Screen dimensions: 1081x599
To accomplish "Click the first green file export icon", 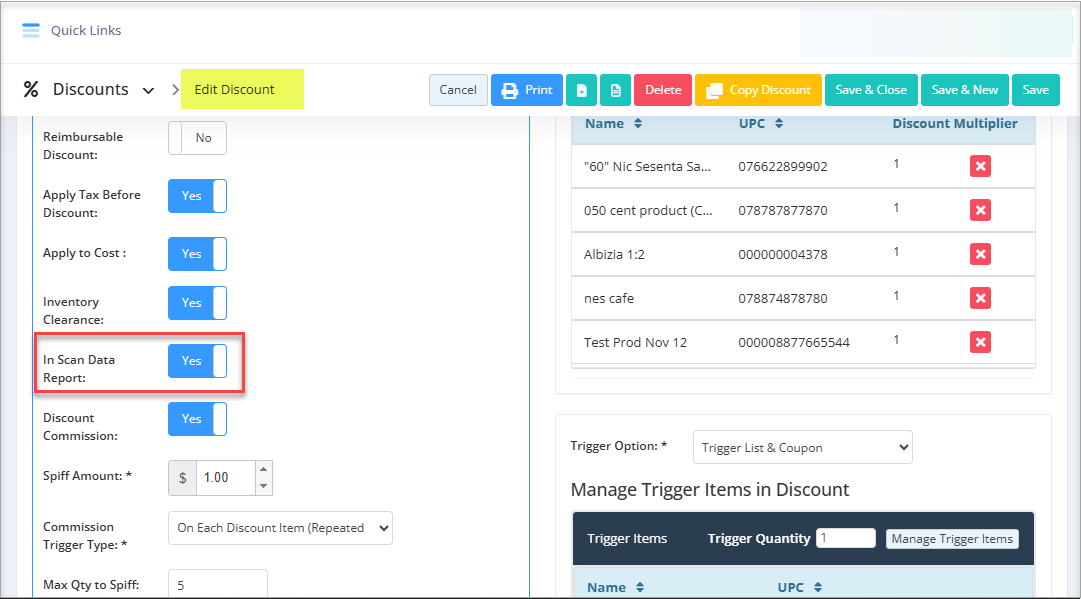I will [x=581, y=90].
